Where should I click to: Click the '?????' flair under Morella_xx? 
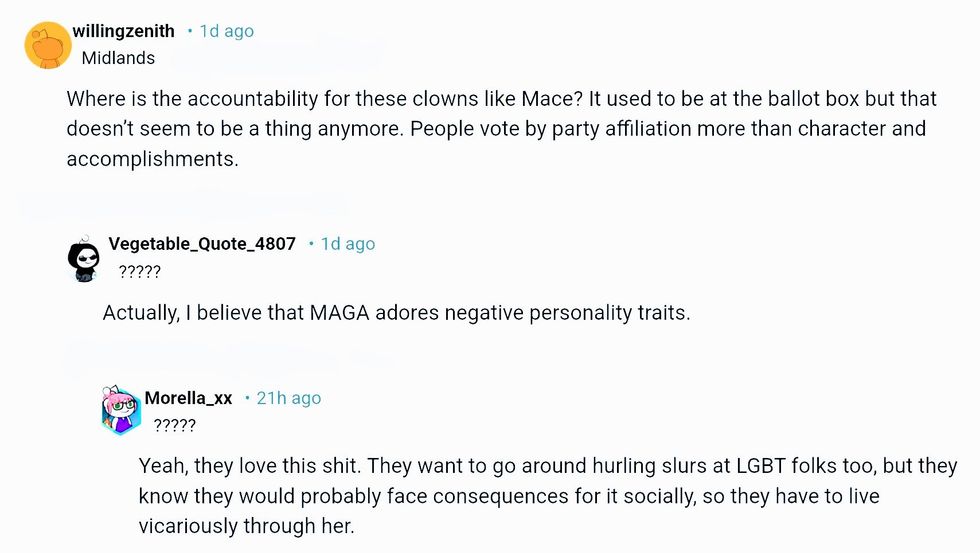[x=174, y=426]
